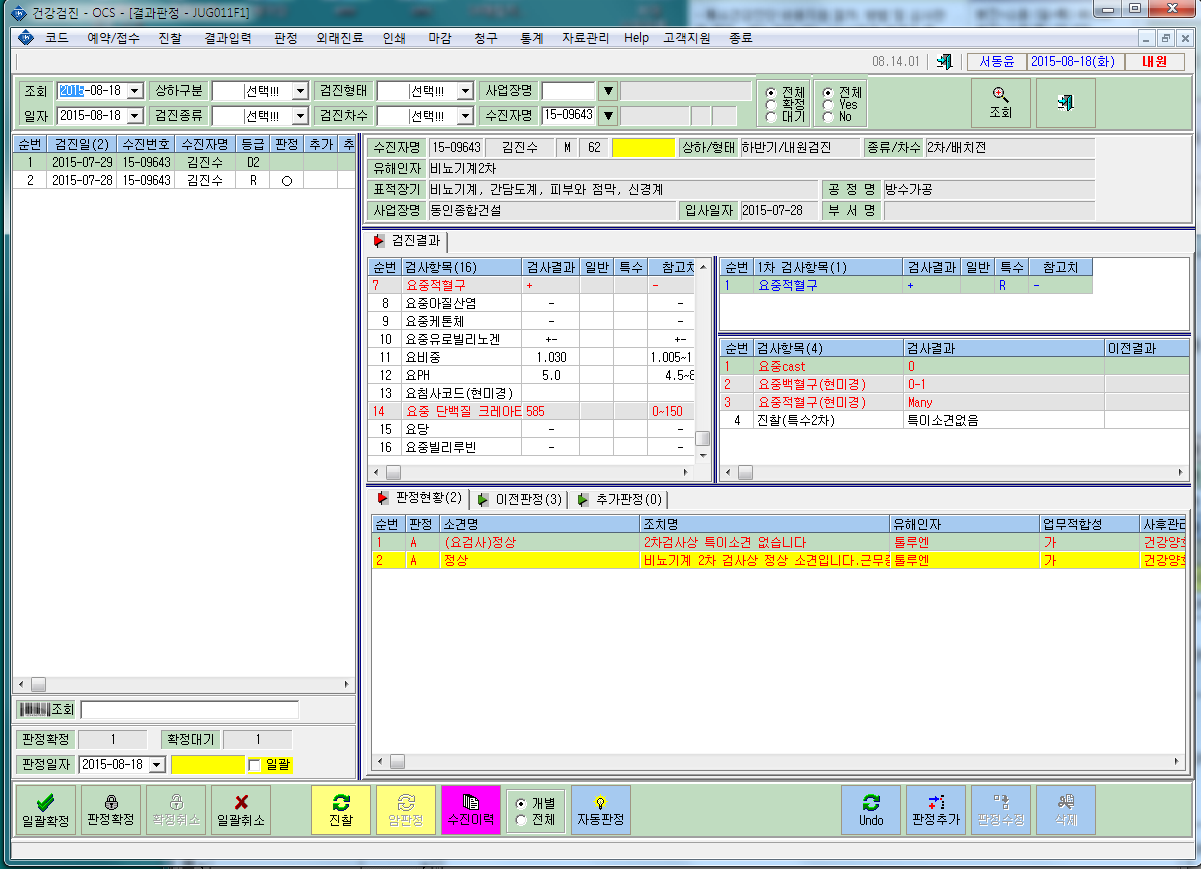Open the 판정일자 date dropdown

click(156, 765)
